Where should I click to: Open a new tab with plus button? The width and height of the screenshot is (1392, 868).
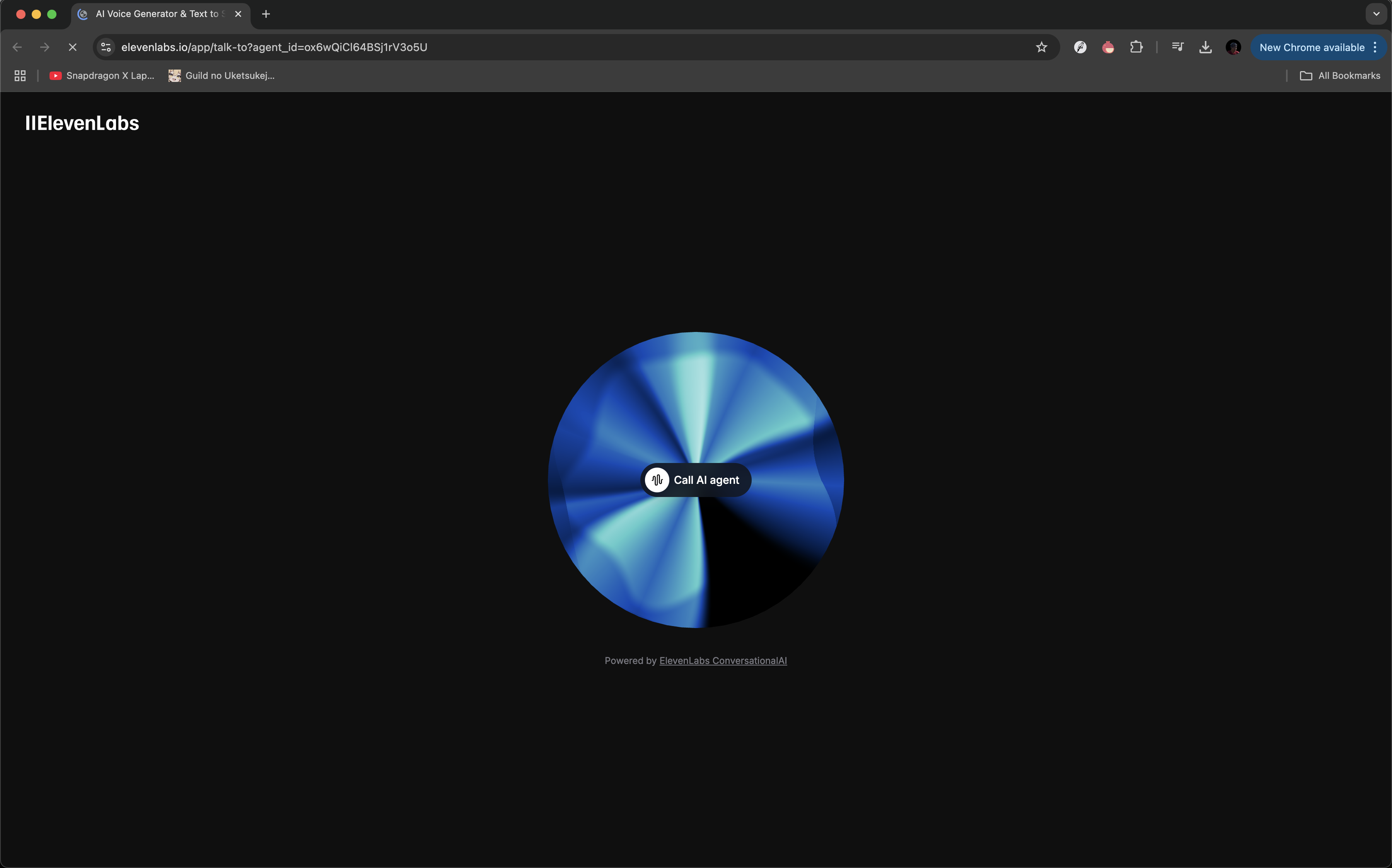[266, 14]
